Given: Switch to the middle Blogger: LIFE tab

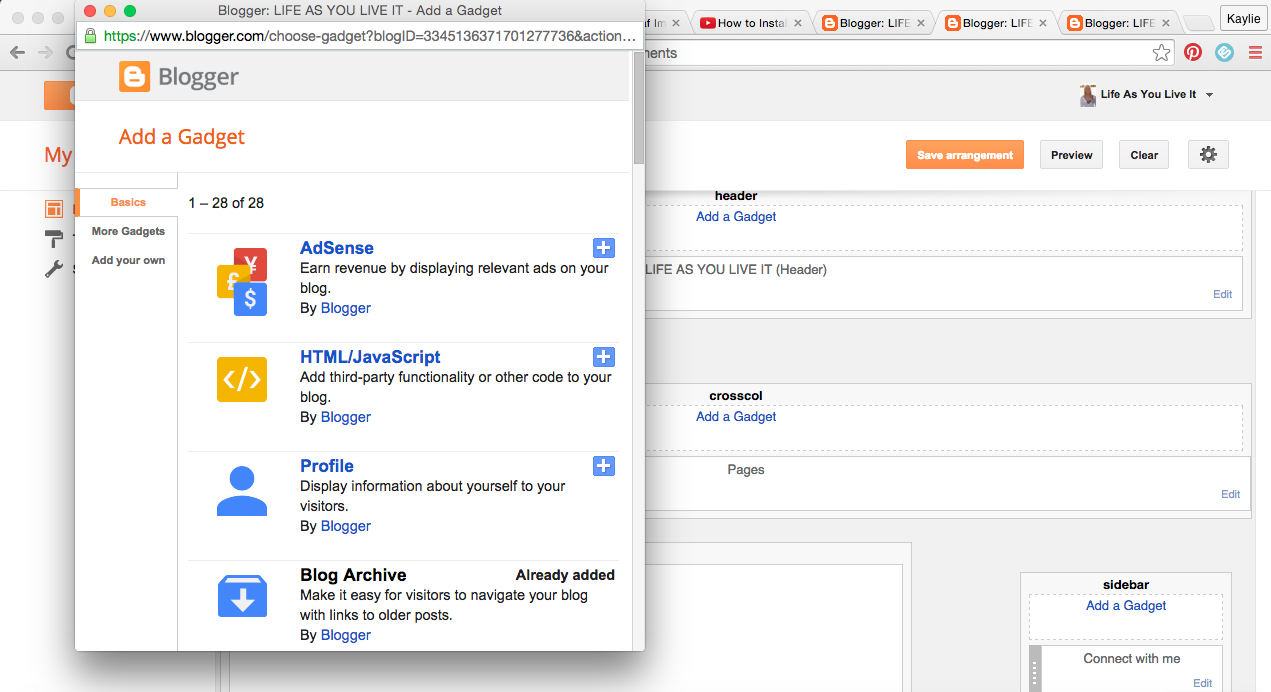Looking at the screenshot, I should (x=996, y=22).
